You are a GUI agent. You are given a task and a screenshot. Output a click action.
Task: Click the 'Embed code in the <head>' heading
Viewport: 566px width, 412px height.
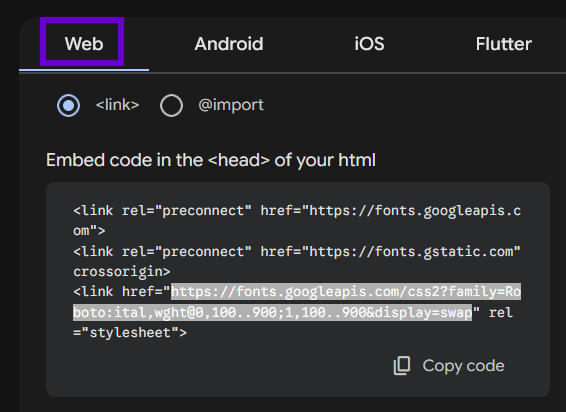211,160
